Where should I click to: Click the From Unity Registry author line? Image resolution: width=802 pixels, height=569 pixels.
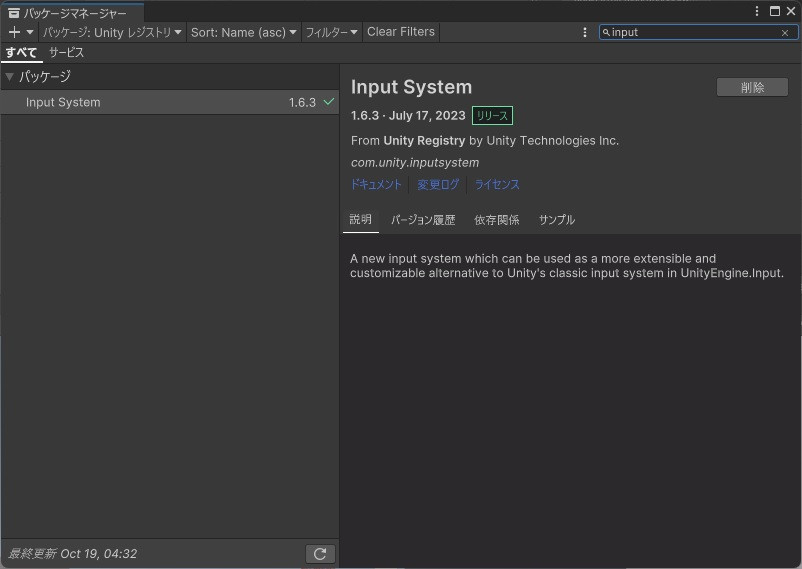485,141
